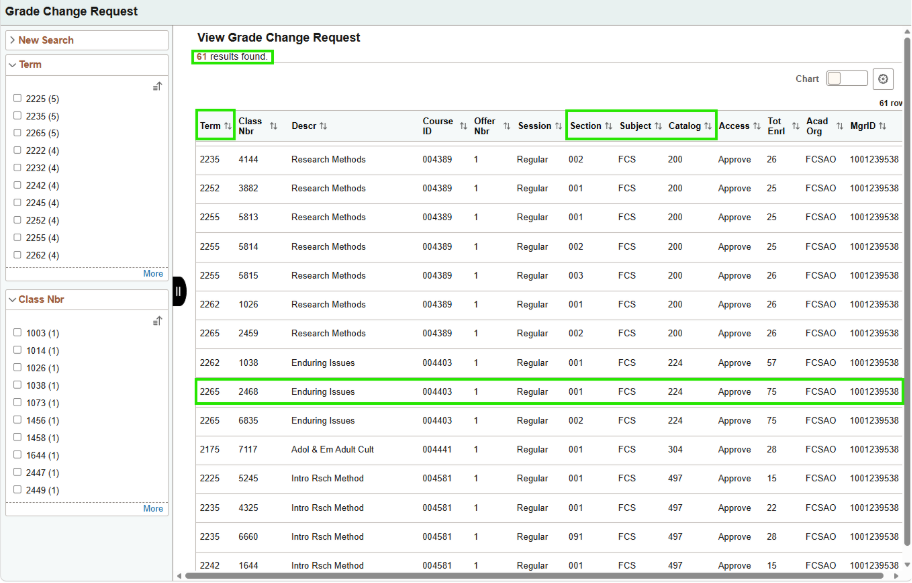The image size is (912, 583).
Task: Sort by Access column arrows
Action: point(757,126)
